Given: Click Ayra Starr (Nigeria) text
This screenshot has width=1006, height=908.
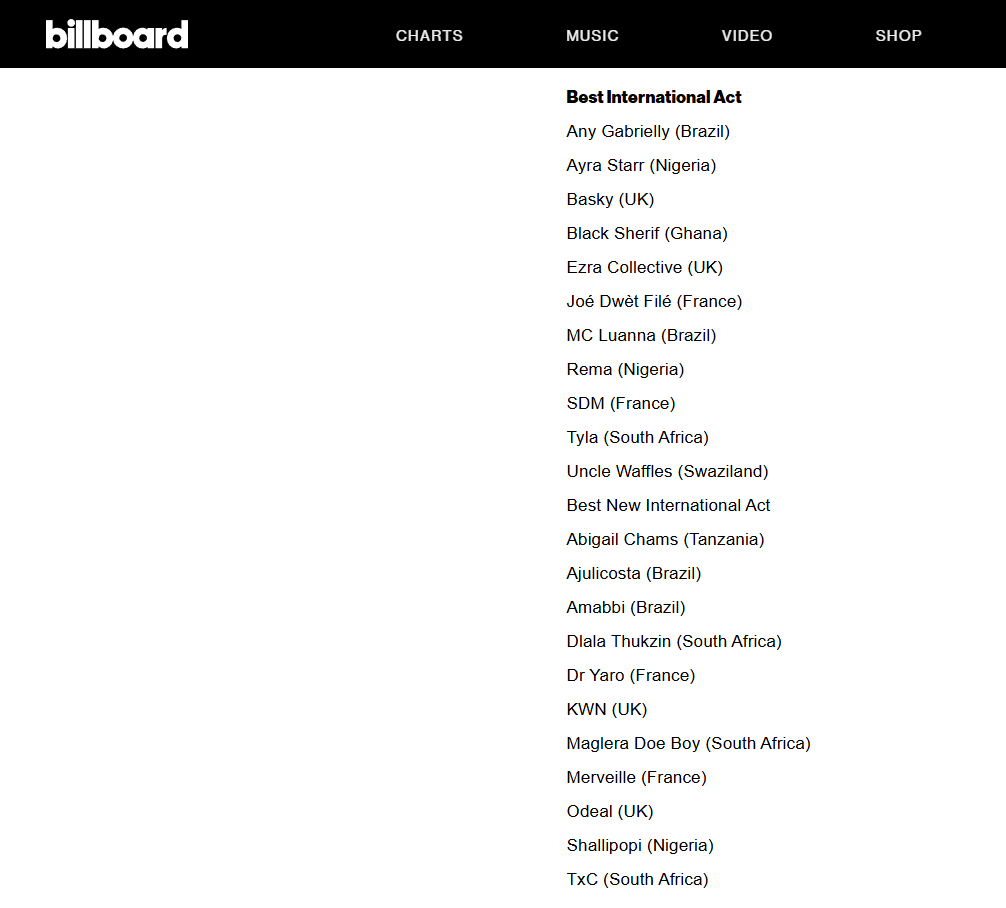Looking at the screenshot, I should 641,166.
